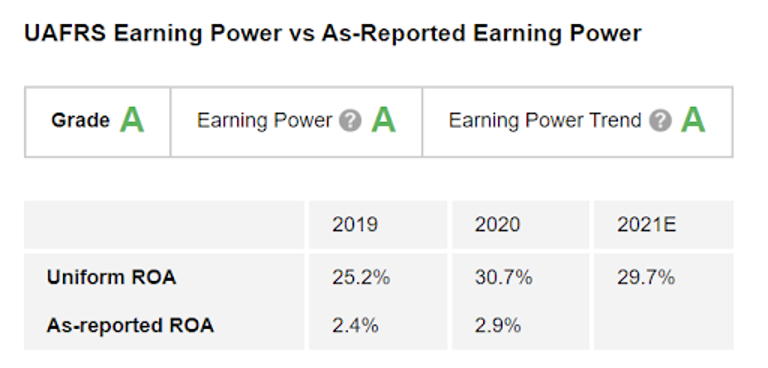Open help icon beside Earning Power Trend
Image resolution: width=768 pixels, height=368 pixels.
[x=660, y=121]
